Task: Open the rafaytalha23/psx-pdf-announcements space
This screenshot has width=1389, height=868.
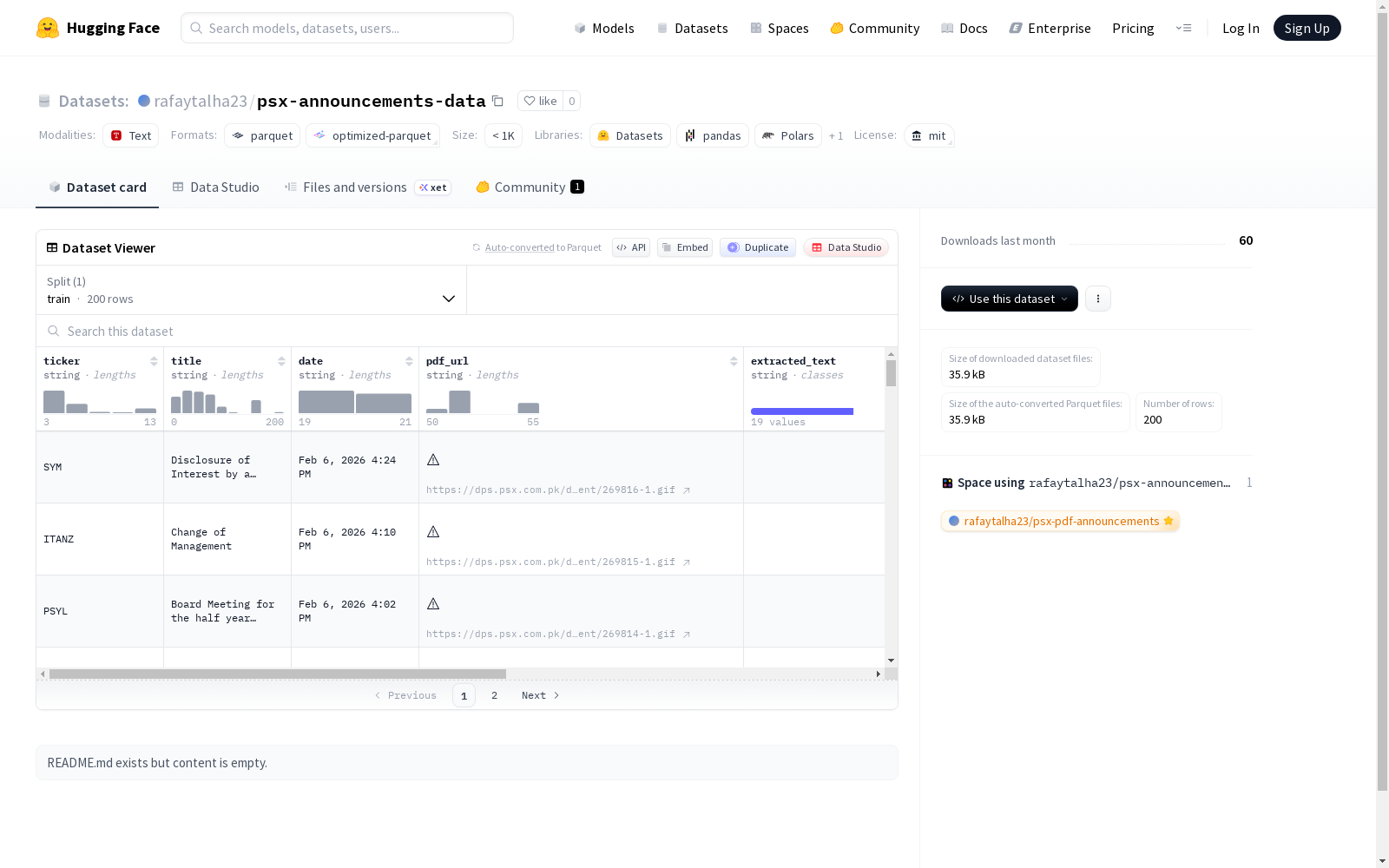Action: (1061, 521)
